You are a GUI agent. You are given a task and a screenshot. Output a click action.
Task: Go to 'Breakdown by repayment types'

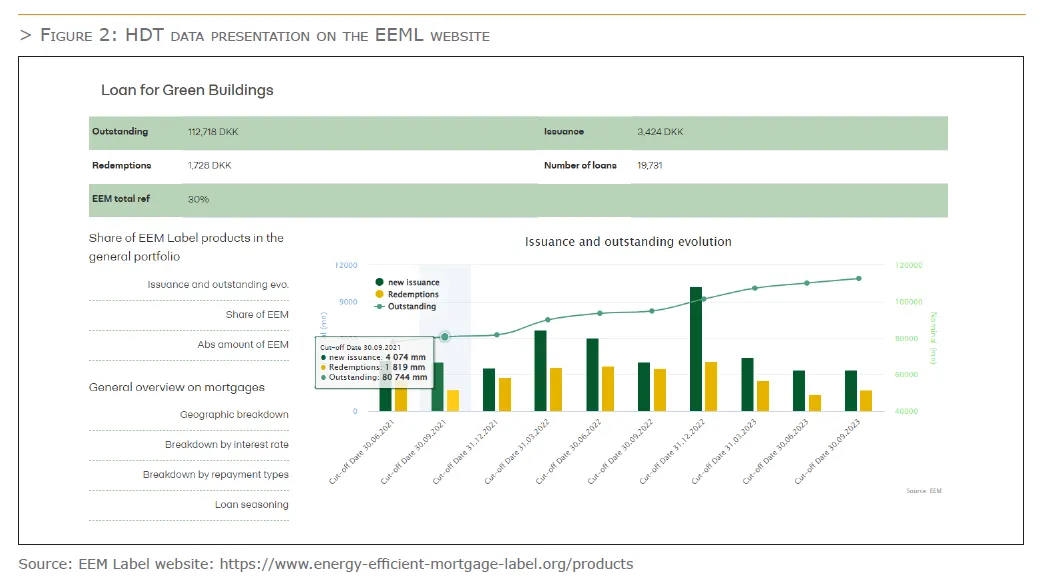[x=216, y=475]
